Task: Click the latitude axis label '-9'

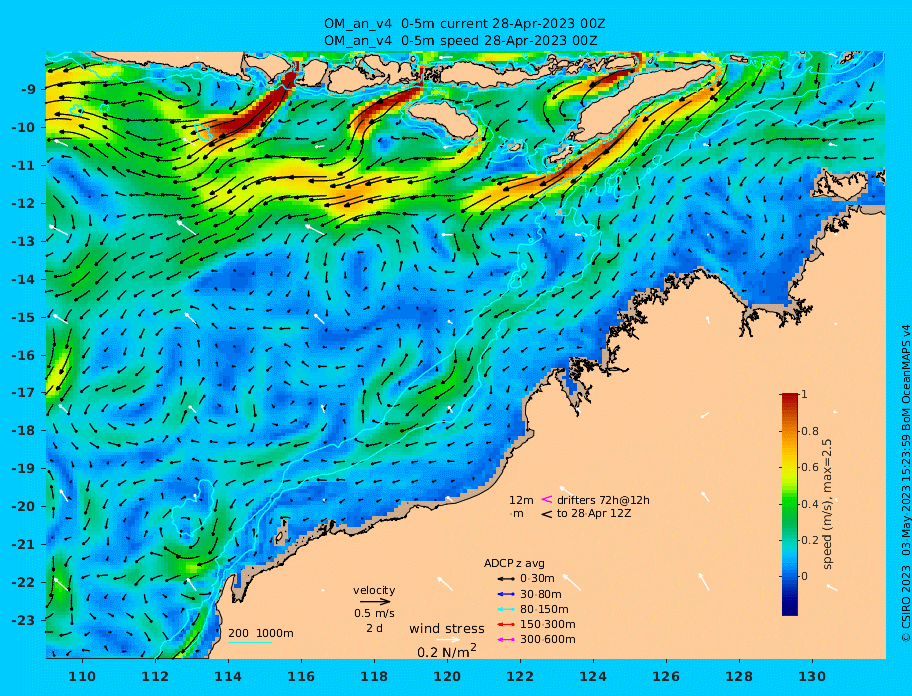Action: click(x=28, y=90)
